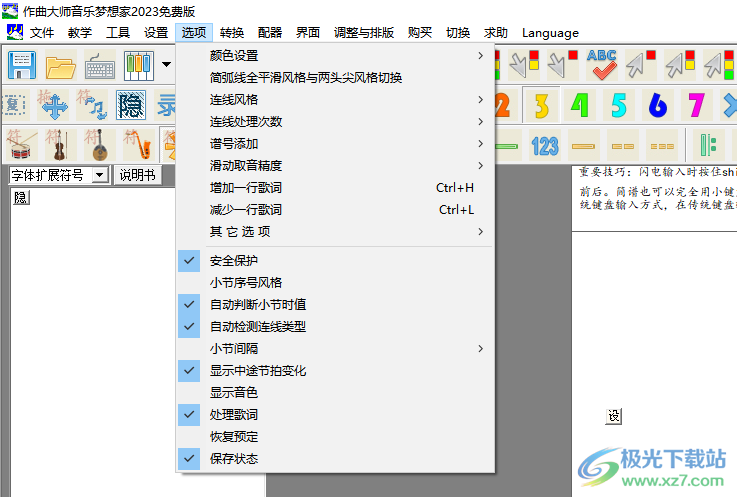Expand the 小节间隔 submenu

coord(335,349)
